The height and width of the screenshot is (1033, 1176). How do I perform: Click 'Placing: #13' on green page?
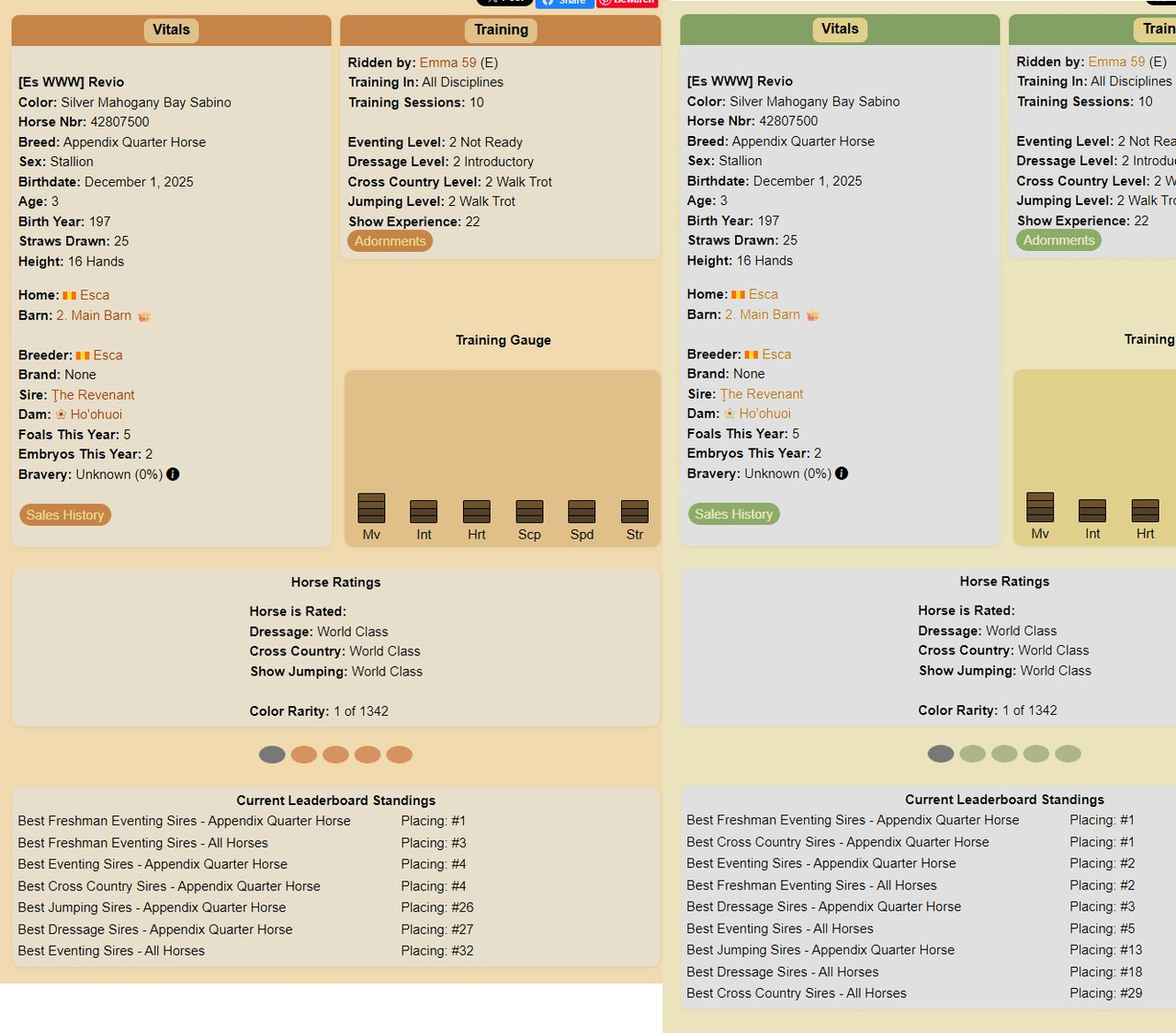(1106, 950)
